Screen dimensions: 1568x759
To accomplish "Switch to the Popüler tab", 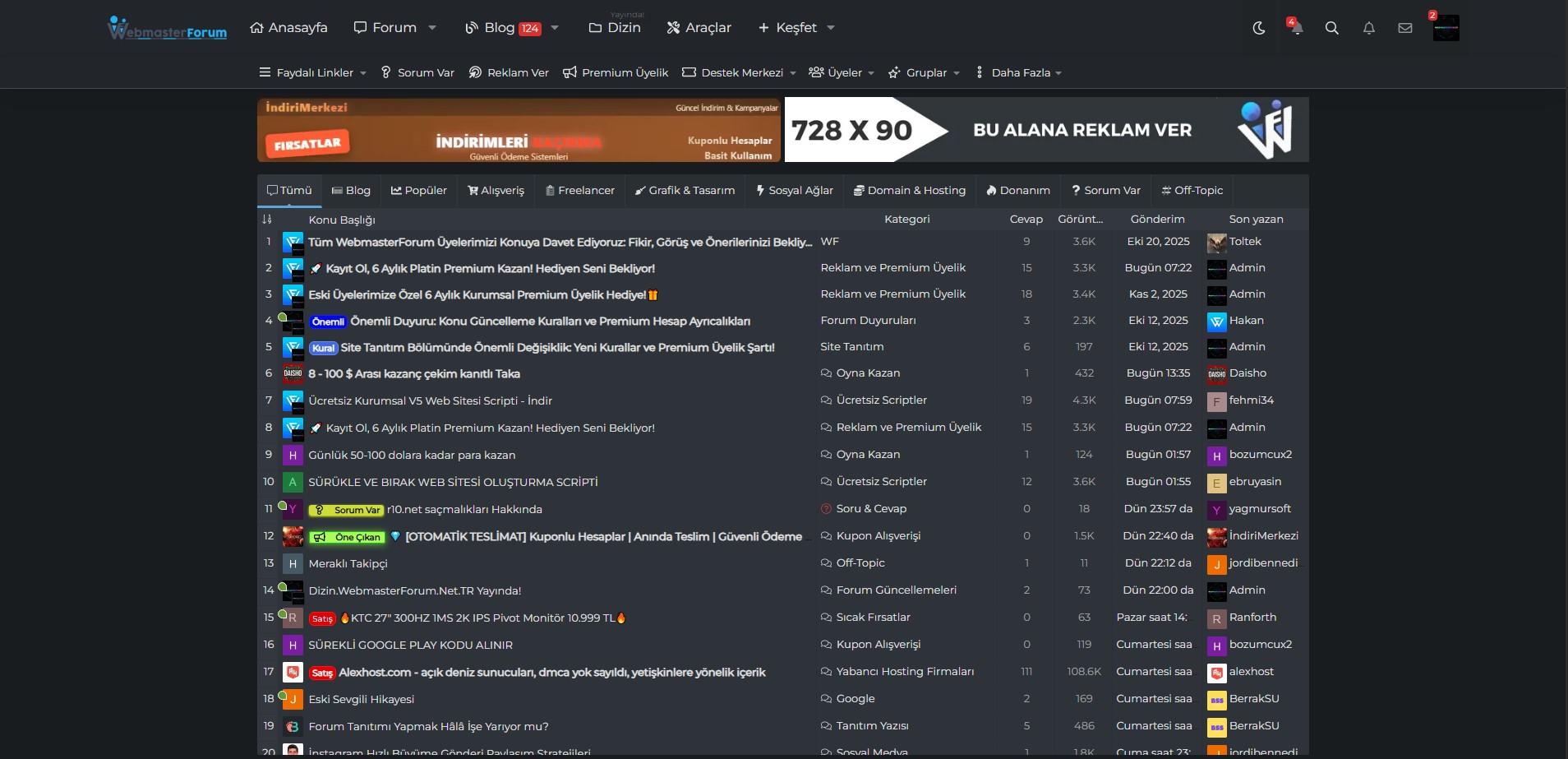I will click(x=419, y=191).
